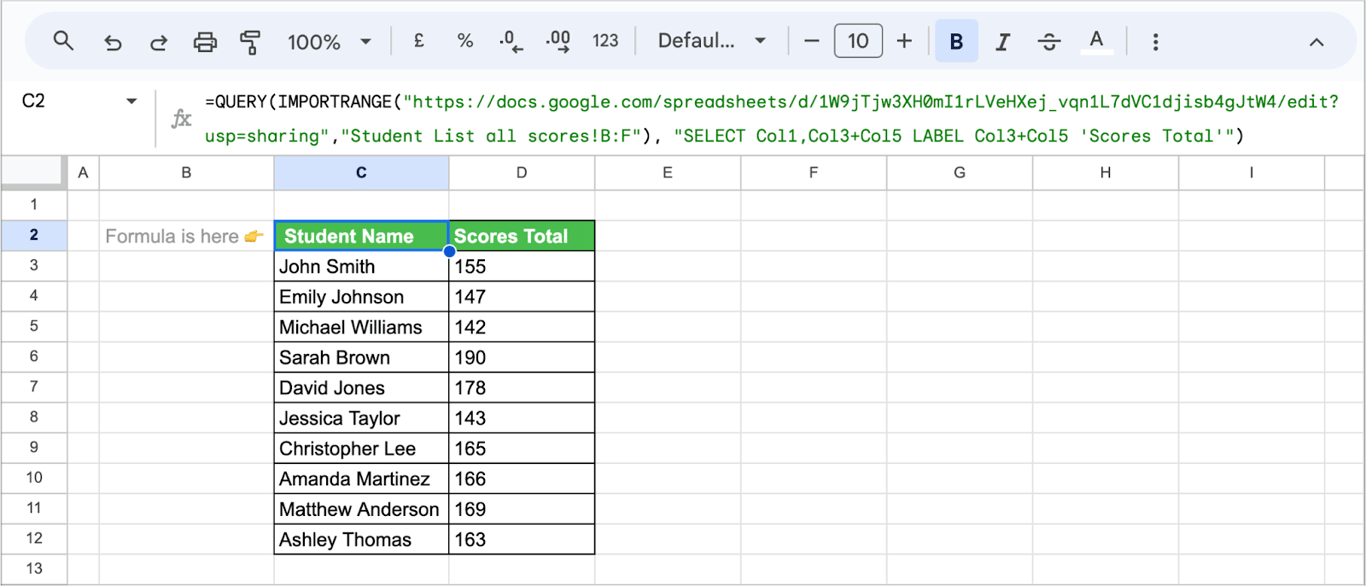Viewport: 1366px width, 586px height.
Task: Toggle strikethrough formatting
Action: (1049, 41)
